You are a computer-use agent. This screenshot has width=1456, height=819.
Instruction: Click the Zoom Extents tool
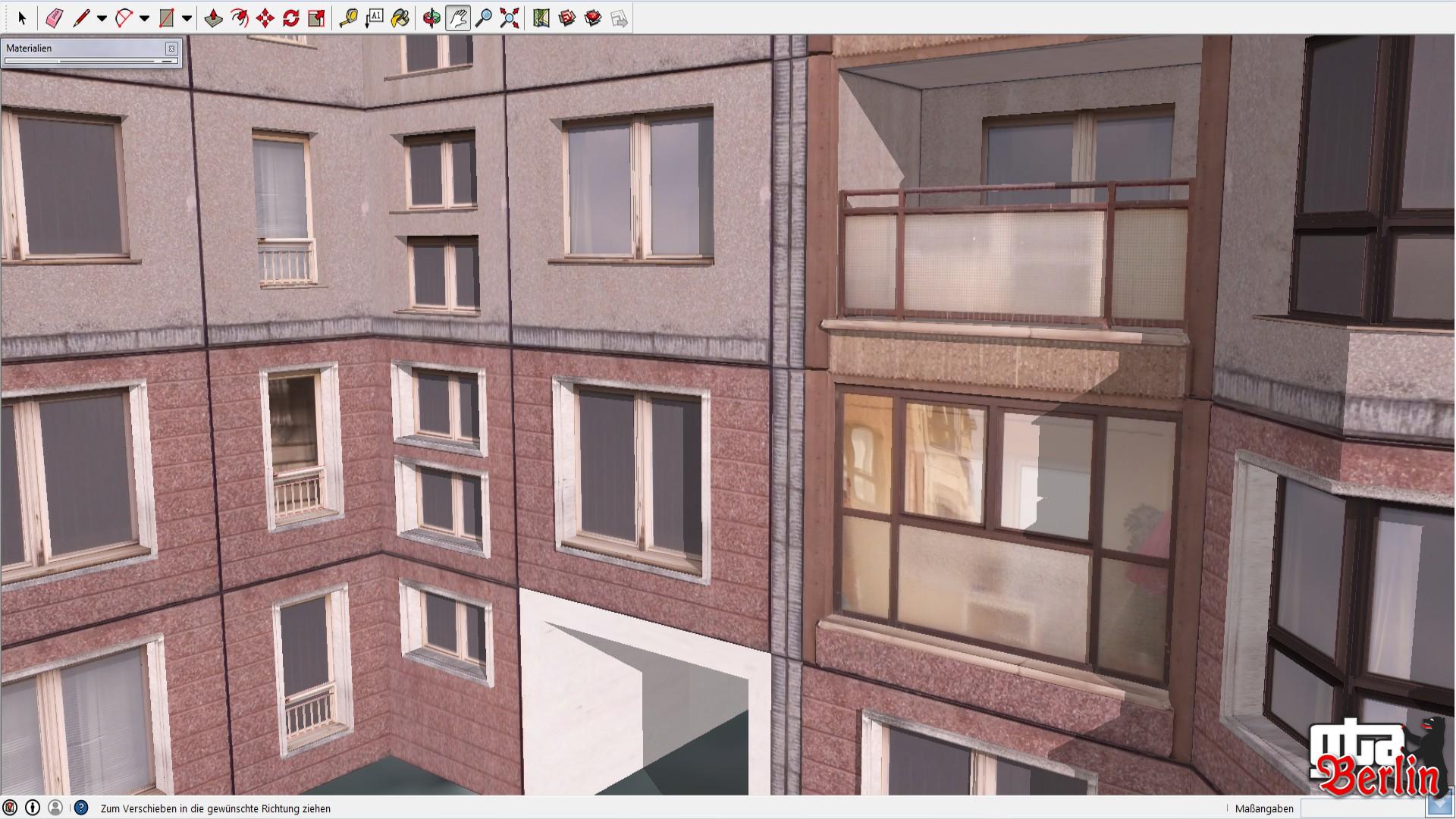510,18
